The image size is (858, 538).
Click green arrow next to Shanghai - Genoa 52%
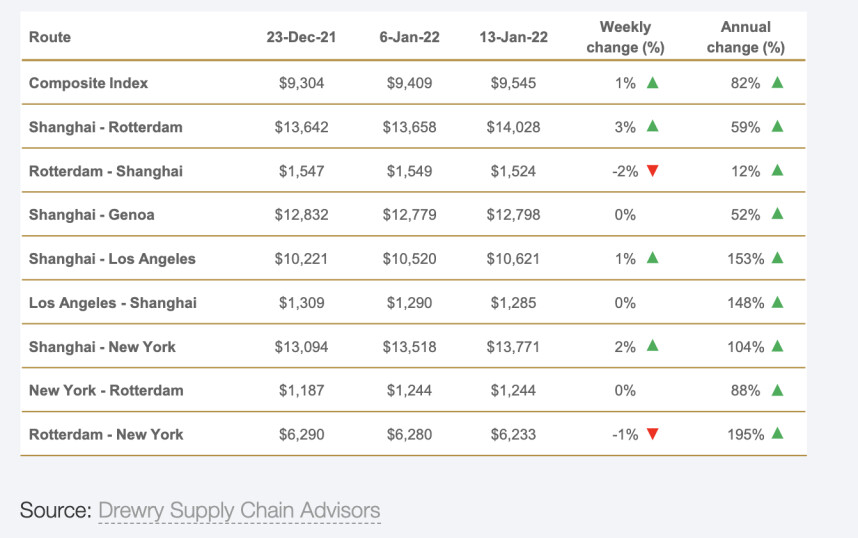(x=777, y=214)
